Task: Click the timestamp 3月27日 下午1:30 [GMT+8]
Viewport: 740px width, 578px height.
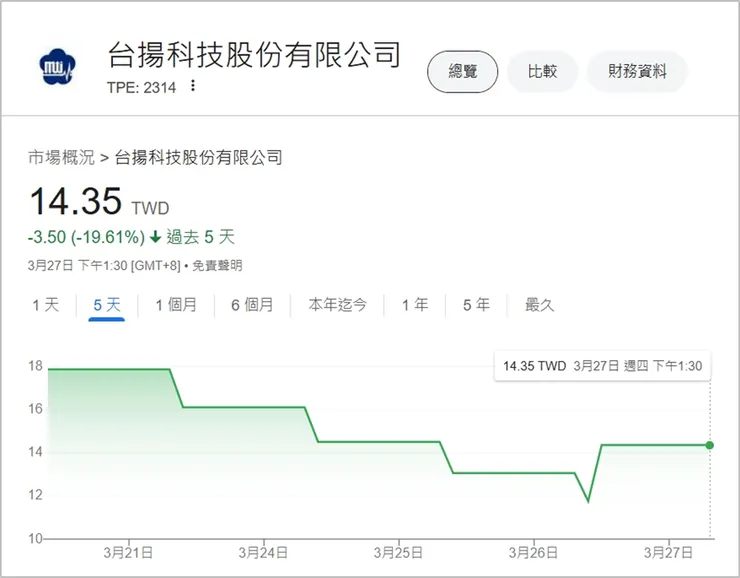Action: [x=104, y=266]
